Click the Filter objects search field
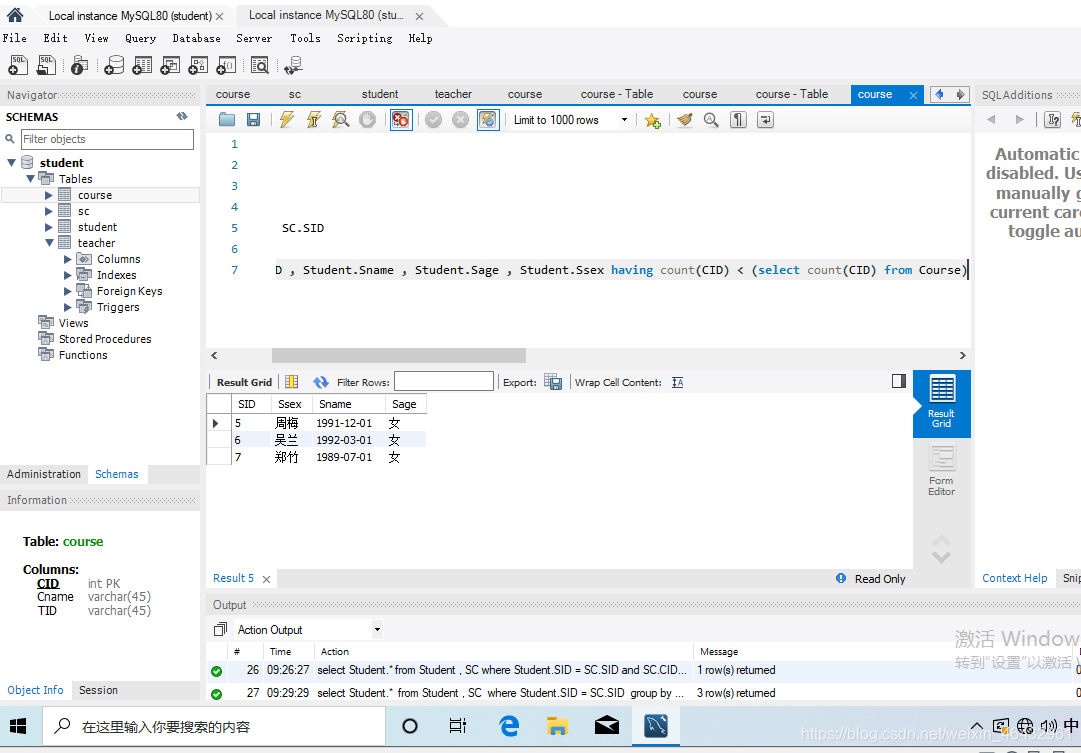This screenshot has width=1081, height=753. 108,139
